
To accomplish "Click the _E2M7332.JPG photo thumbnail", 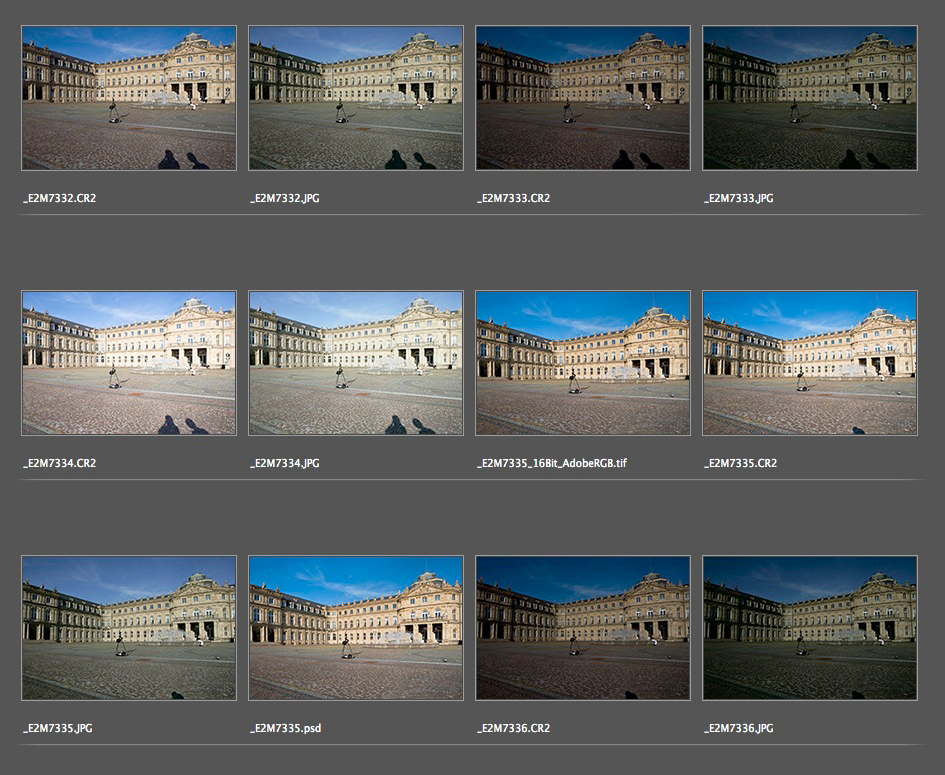I will (356, 98).
